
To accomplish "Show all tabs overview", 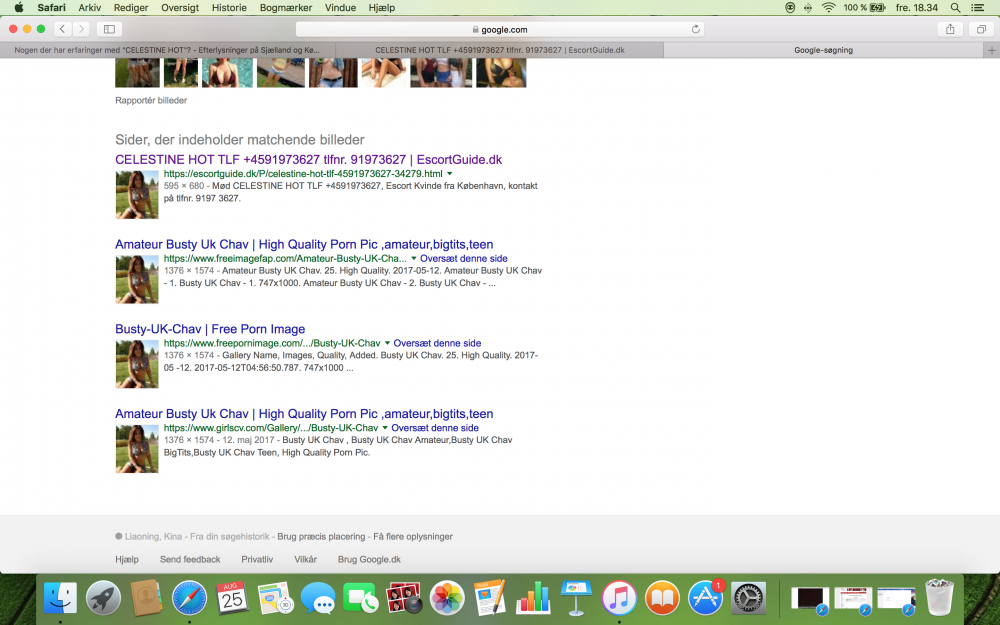I will [x=982, y=29].
